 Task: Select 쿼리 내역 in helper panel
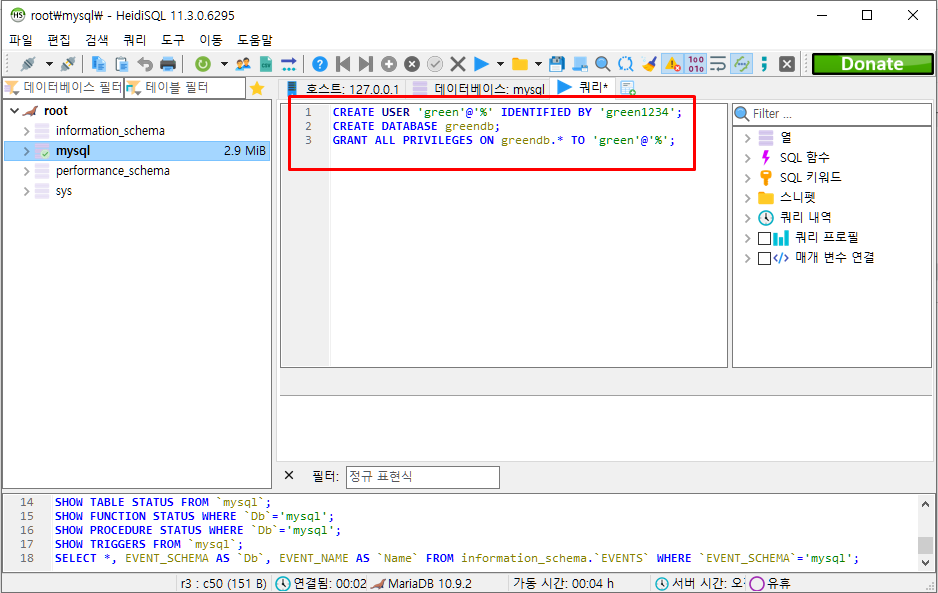click(805, 218)
